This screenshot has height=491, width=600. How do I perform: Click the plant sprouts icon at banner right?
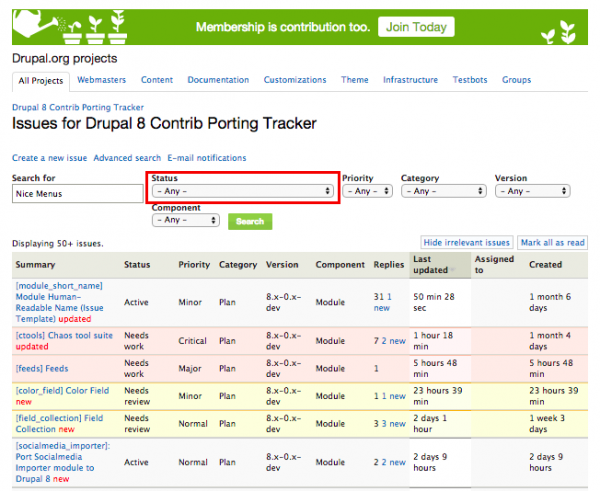[x=558, y=33]
